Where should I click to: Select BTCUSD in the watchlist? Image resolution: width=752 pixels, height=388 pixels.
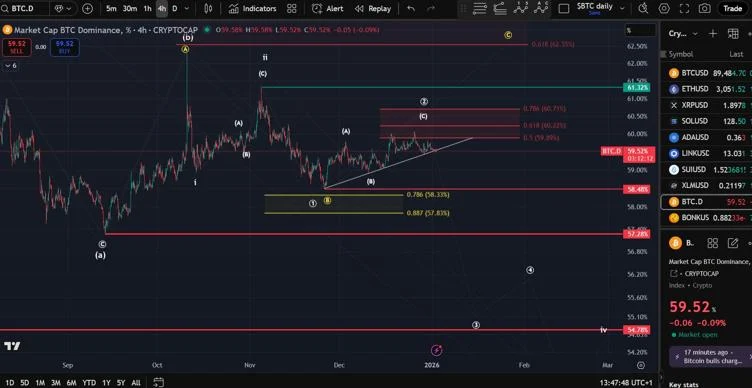tap(706, 73)
